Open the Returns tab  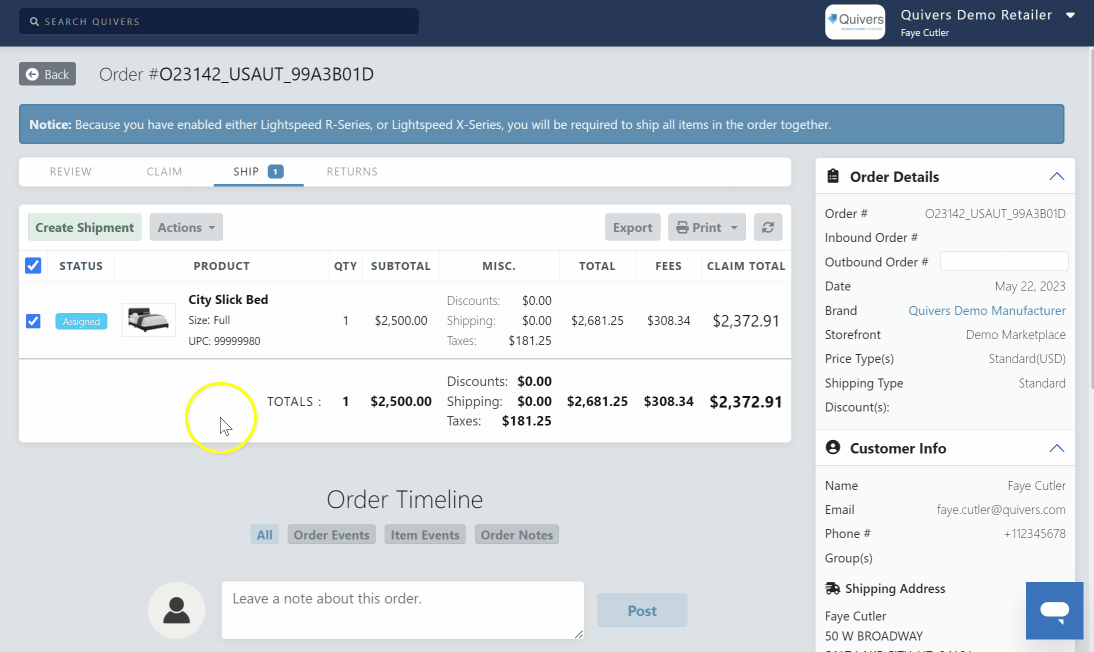click(x=352, y=172)
